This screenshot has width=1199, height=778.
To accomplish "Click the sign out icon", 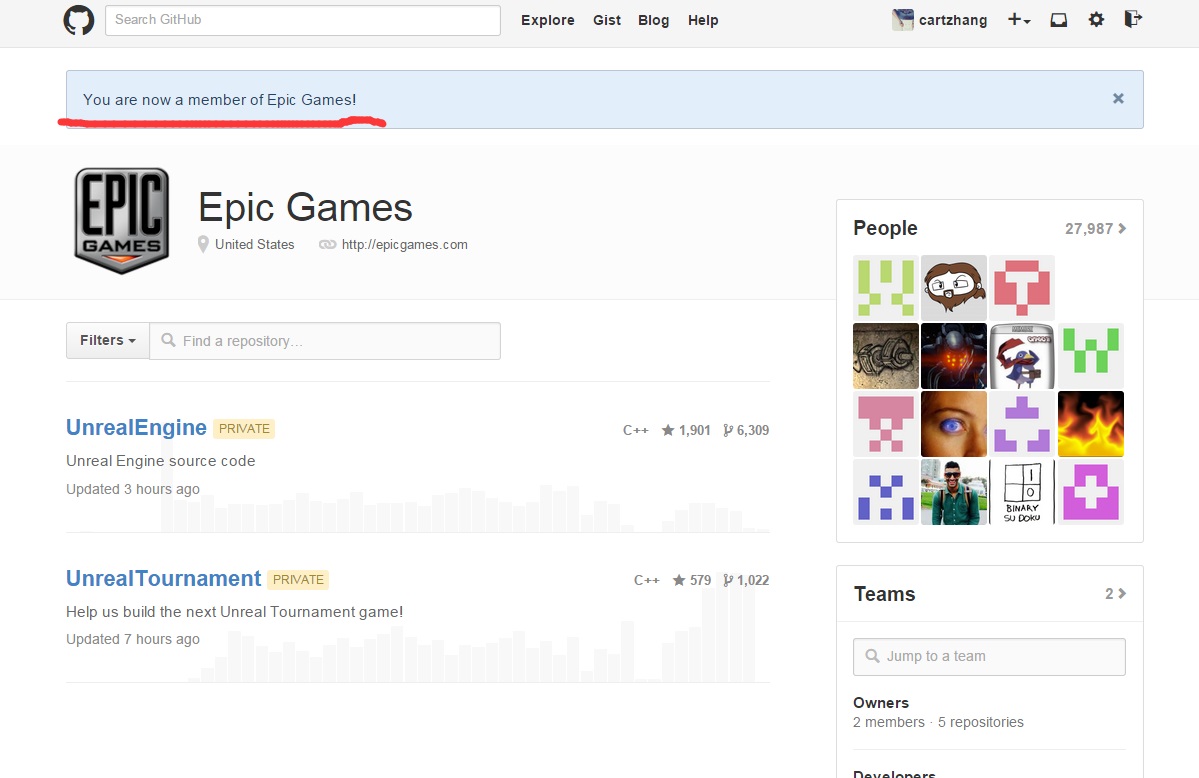I will (x=1133, y=19).
